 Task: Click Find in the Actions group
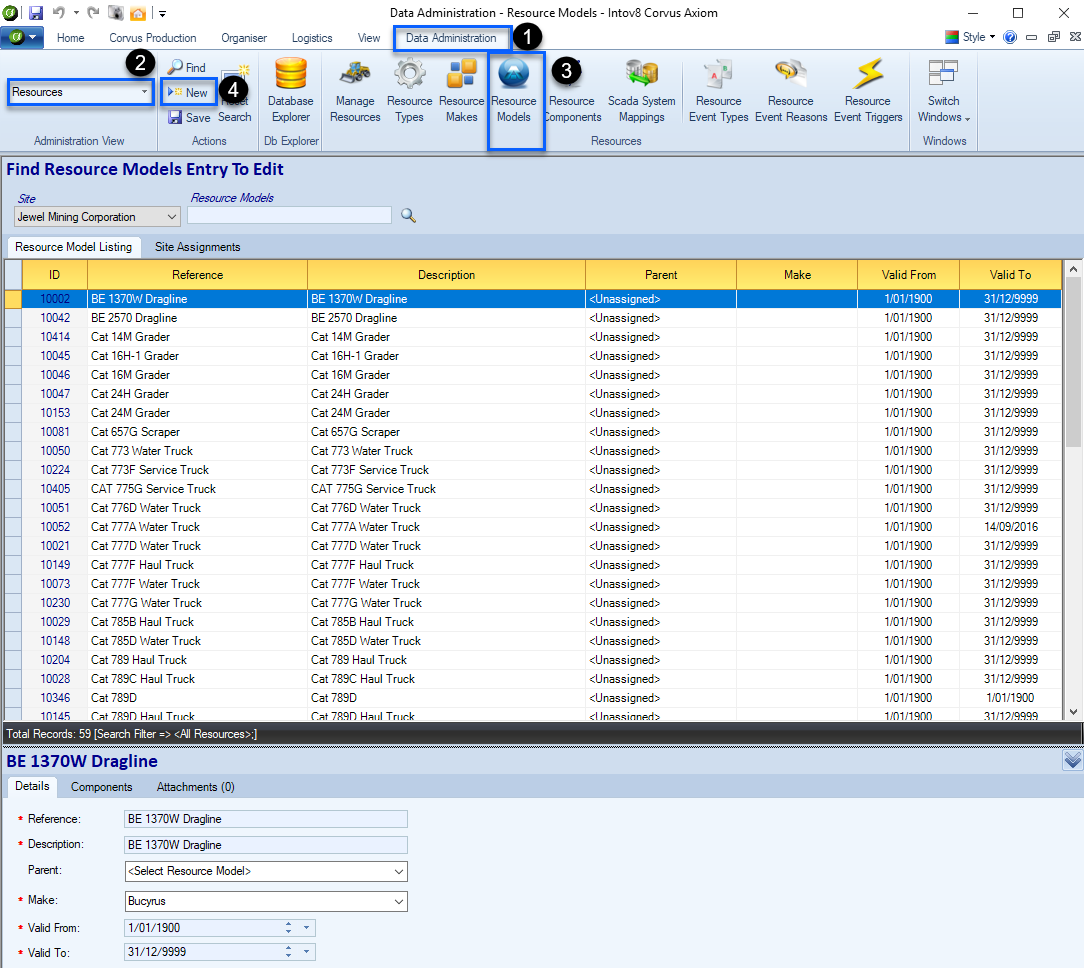point(187,68)
